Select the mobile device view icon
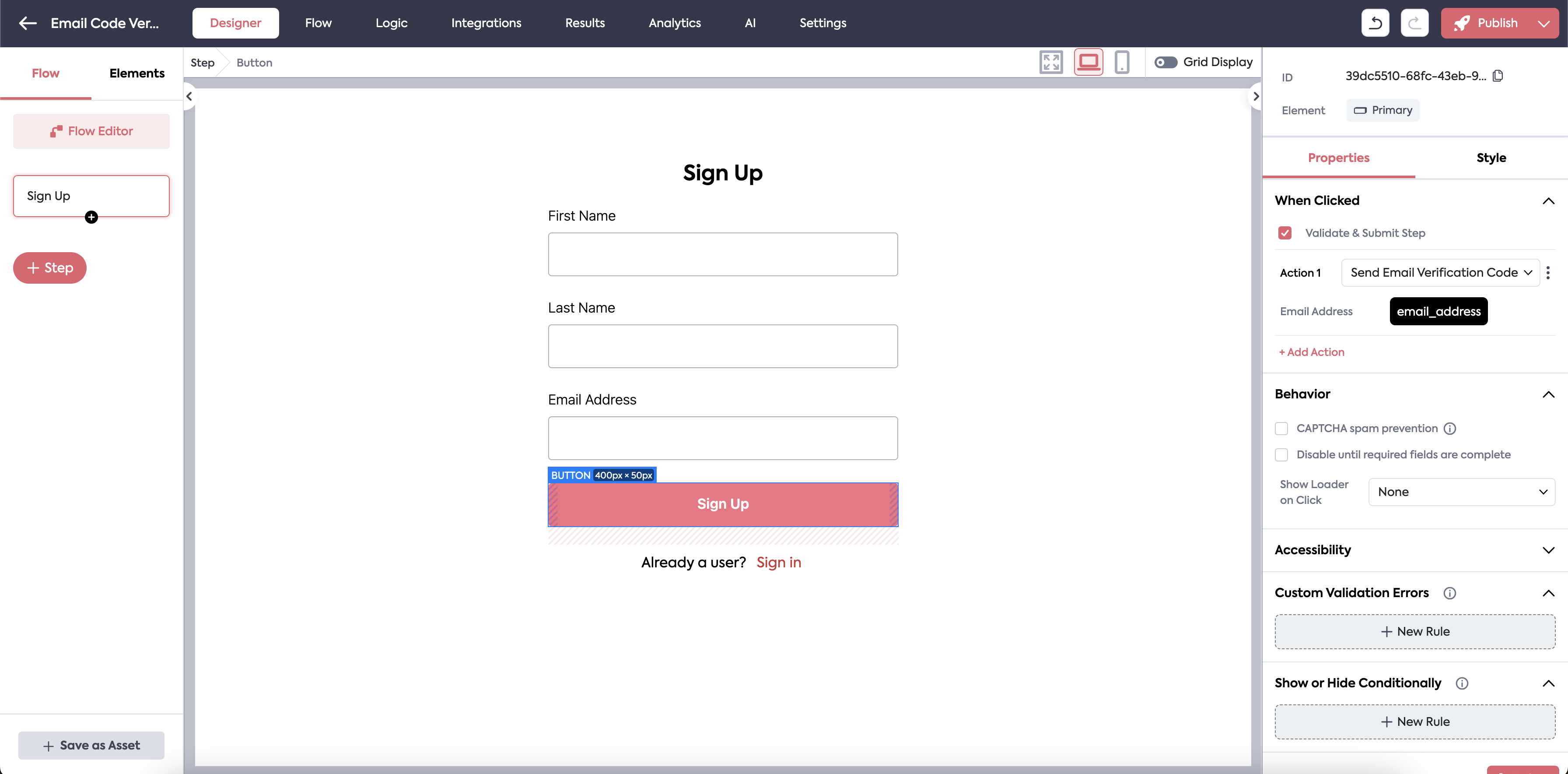 pos(1121,62)
